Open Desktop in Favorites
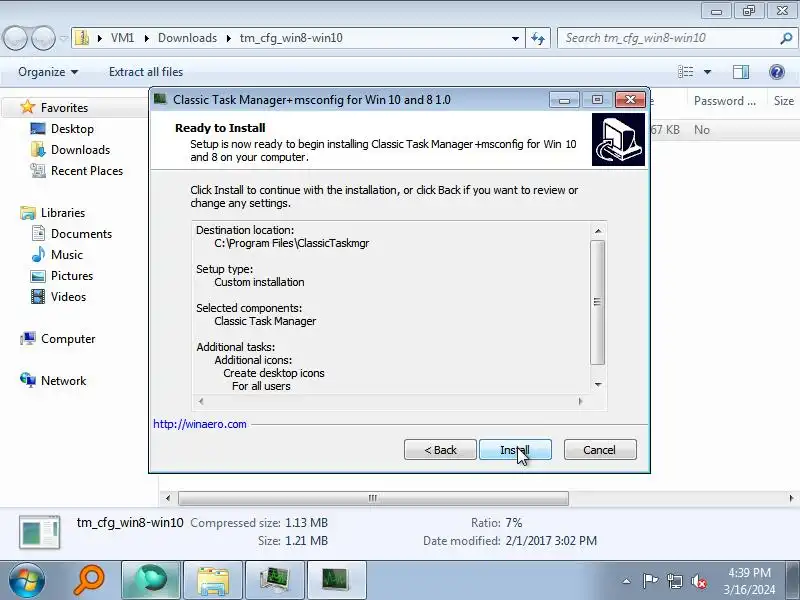This screenshot has width=800, height=600. click(x=72, y=129)
